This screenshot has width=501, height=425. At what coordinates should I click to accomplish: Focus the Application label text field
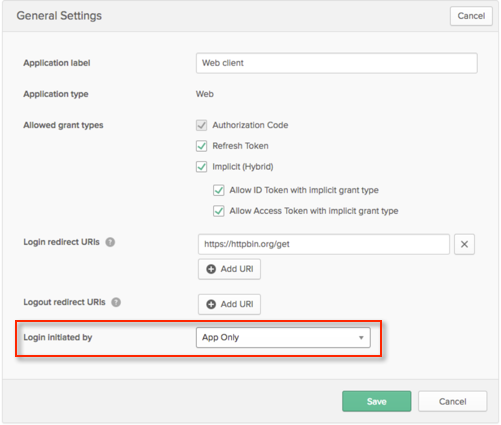click(337, 63)
